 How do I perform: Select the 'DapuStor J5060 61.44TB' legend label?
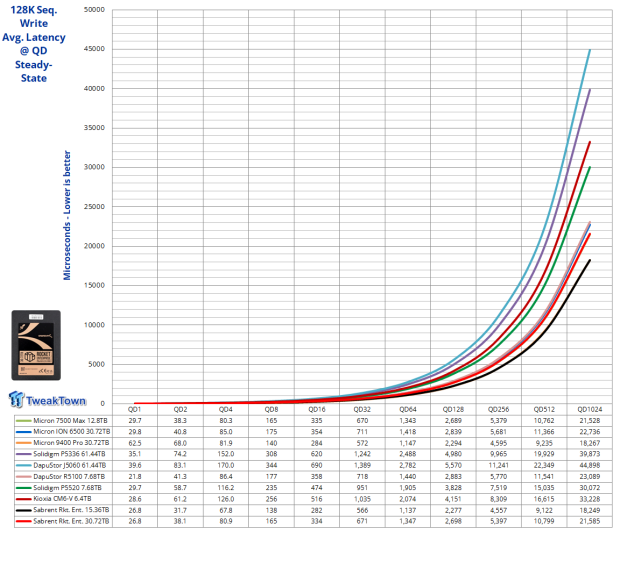tap(70, 465)
